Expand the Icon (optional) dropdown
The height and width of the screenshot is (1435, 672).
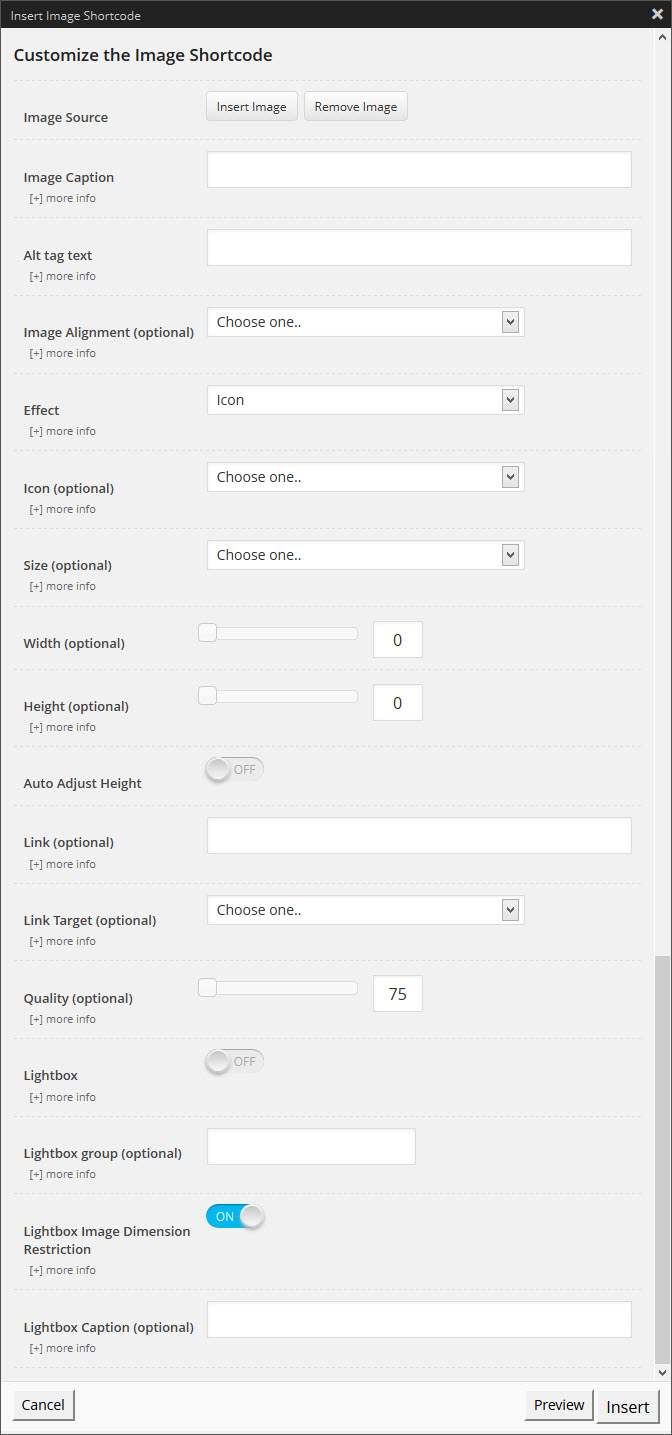pyautogui.click(x=365, y=477)
